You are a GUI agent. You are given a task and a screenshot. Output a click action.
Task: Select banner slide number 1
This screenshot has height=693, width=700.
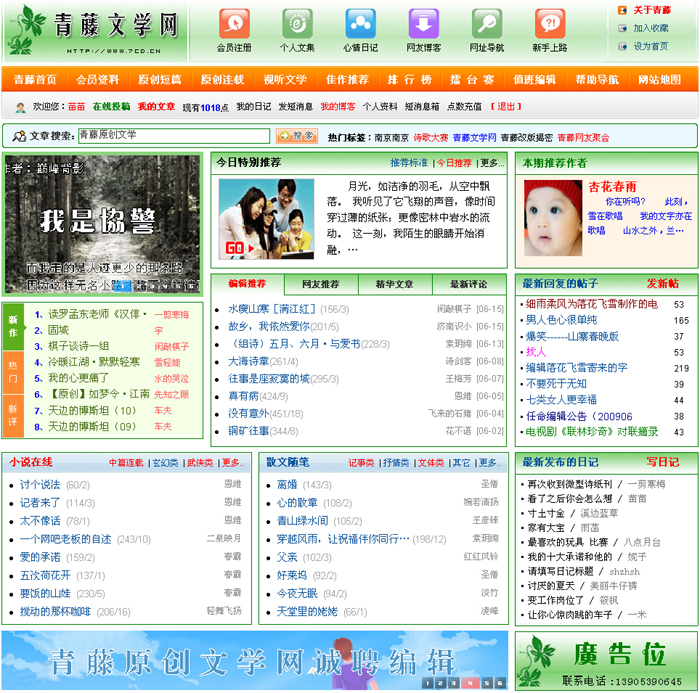pos(428,683)
